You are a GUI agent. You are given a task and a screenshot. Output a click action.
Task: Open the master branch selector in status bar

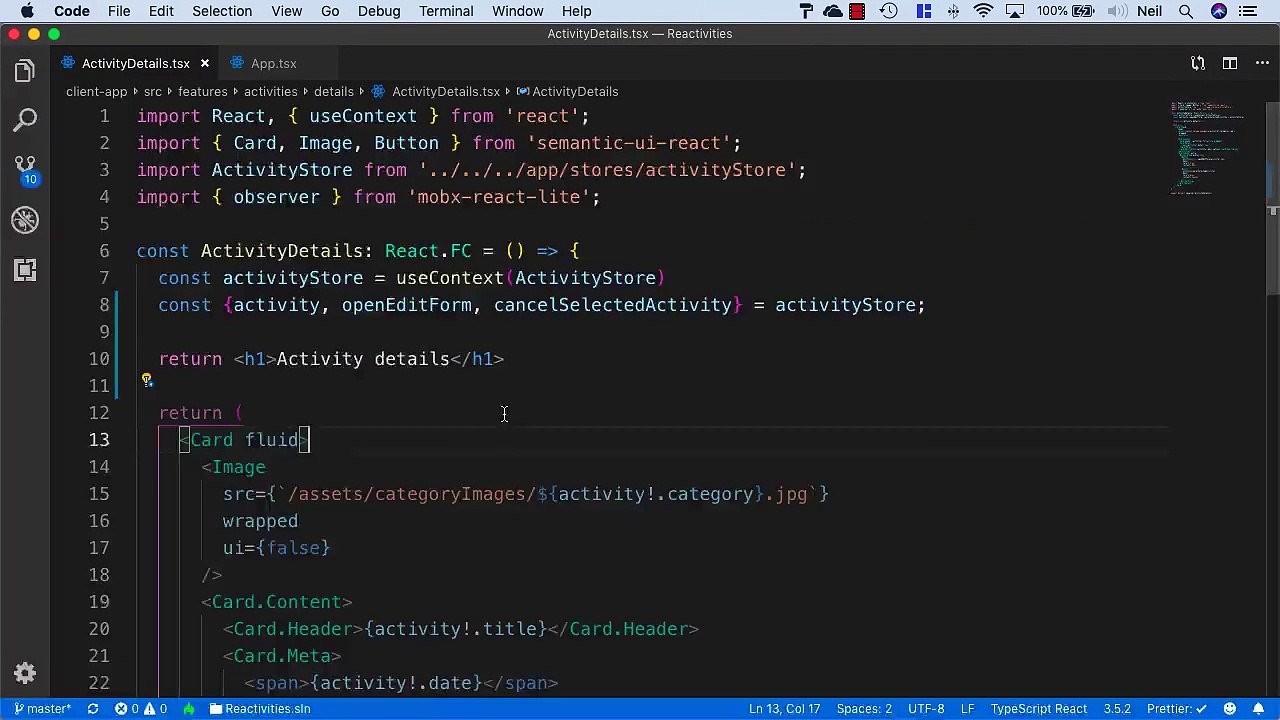[x=42, y=709]
